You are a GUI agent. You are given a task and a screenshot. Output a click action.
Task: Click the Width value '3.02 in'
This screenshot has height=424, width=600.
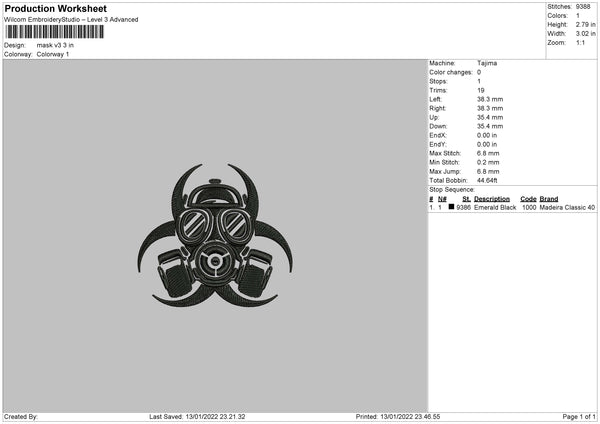tap(585, 34)
